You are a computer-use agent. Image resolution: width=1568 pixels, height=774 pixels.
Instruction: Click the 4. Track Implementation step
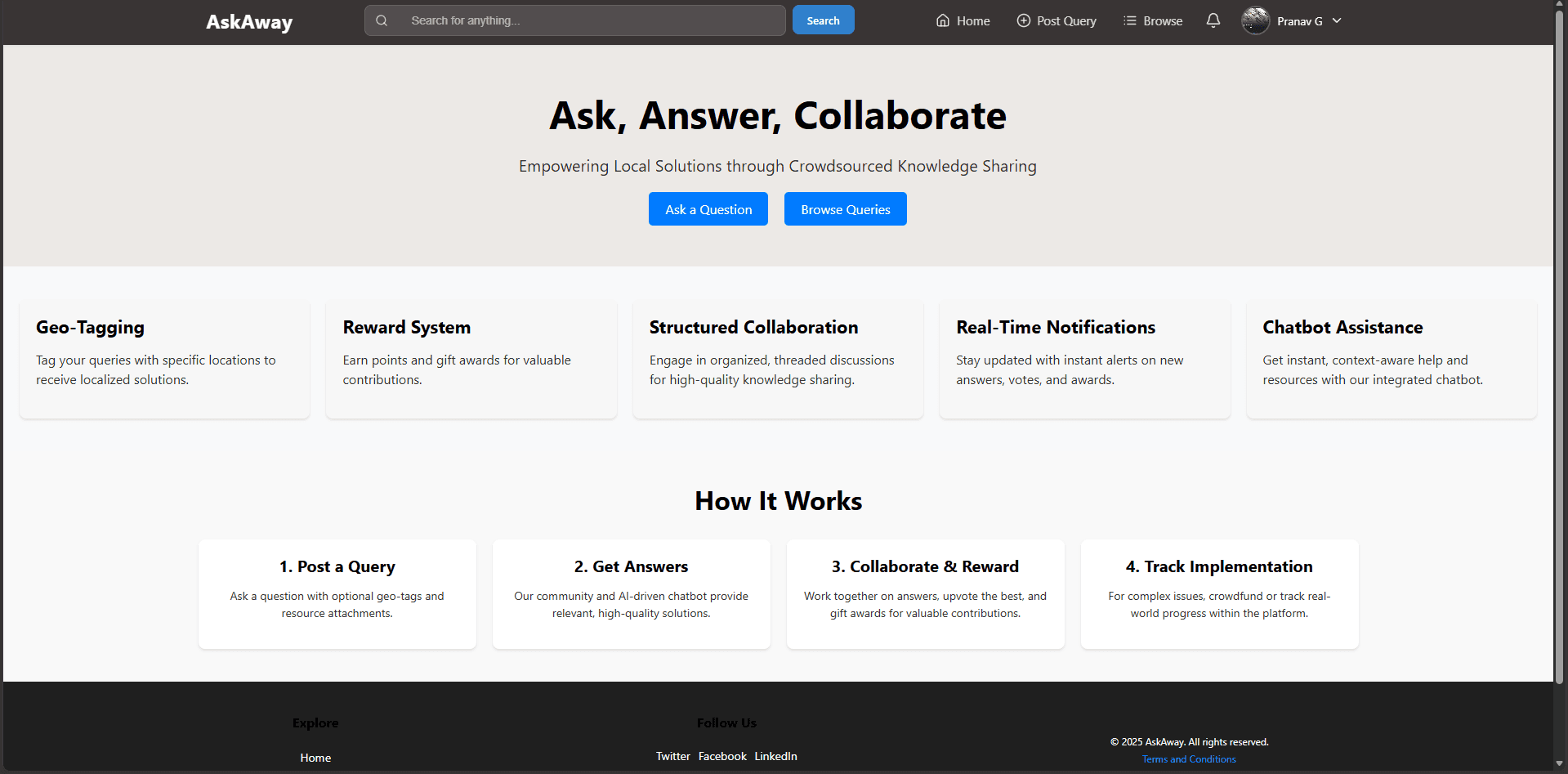pos(1220,594)
